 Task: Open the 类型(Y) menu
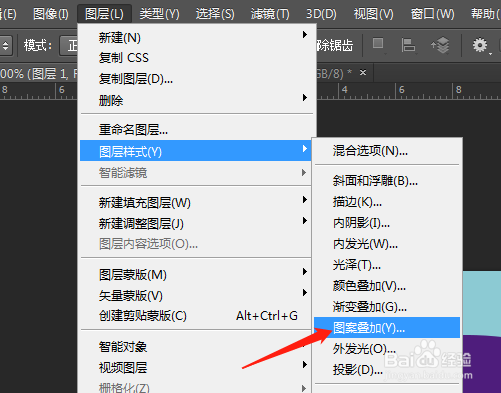point(159,14)
